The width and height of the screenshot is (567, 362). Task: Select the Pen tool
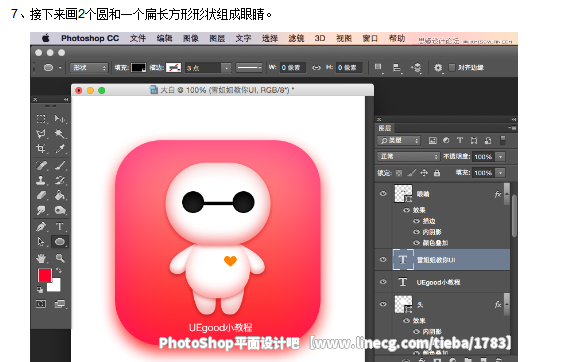[x=41, y=227]
